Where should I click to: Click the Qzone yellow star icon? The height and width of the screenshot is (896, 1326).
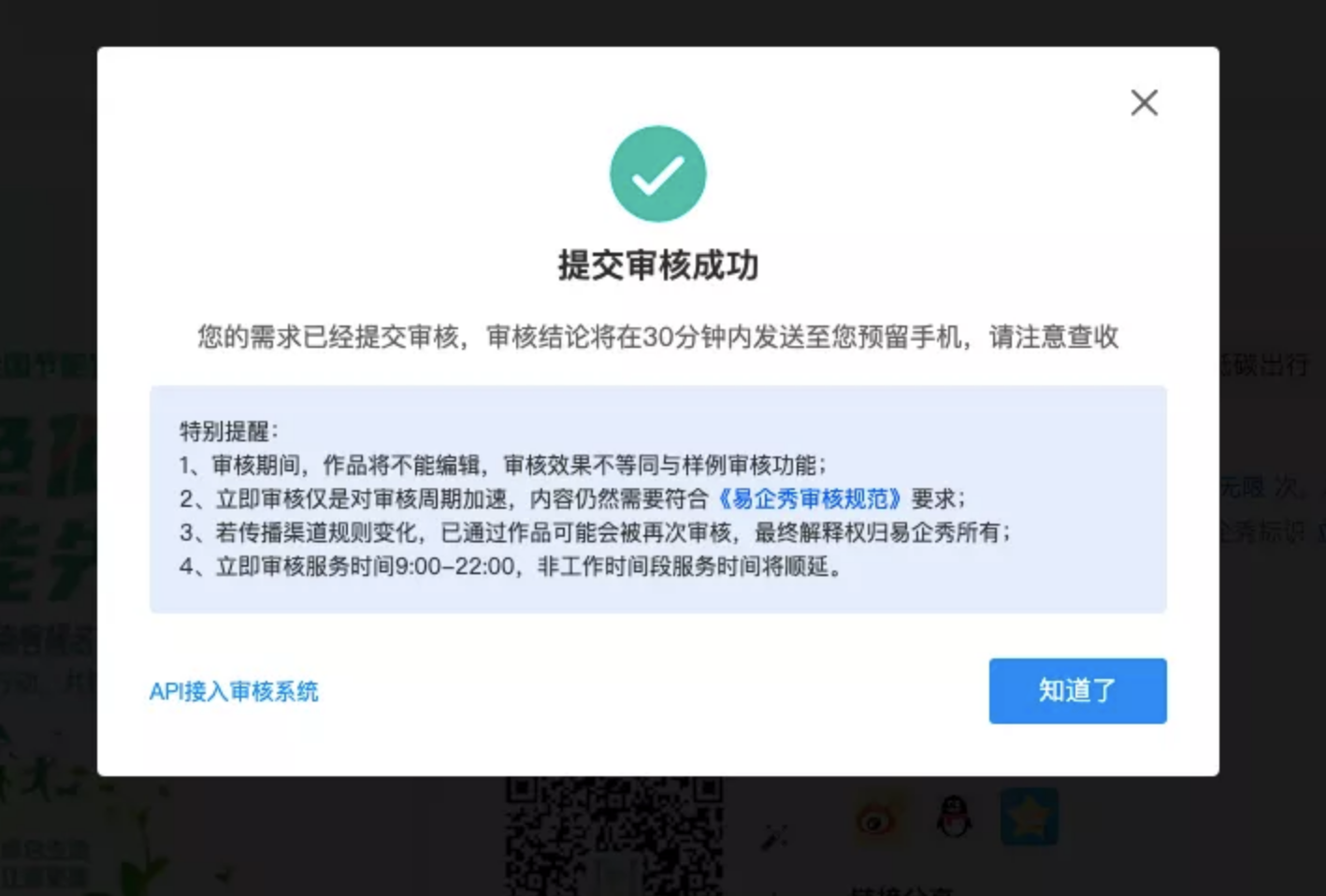coord(1029,817)
